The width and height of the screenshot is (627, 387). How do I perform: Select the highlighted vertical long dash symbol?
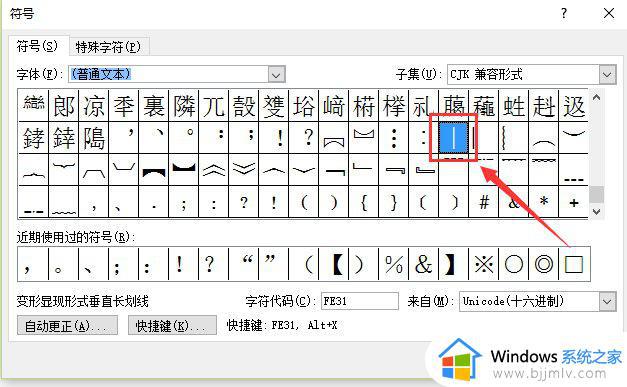point(453,138)
